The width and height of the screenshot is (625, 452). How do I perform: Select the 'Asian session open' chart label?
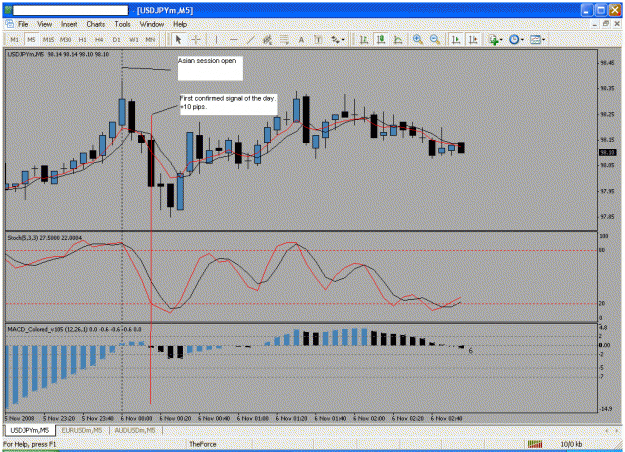[x=210, y=68]
